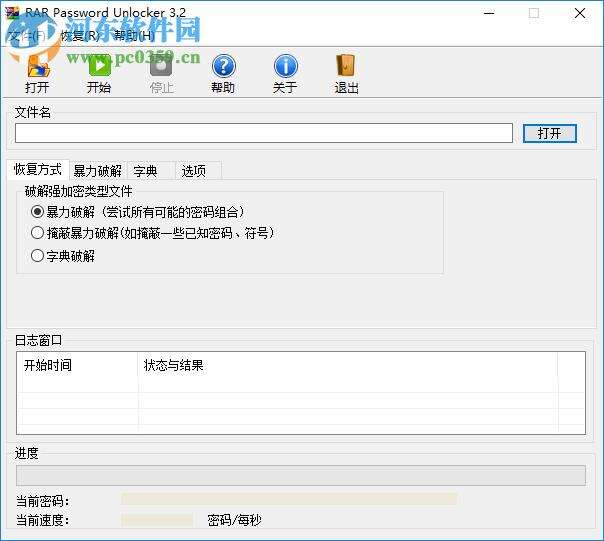The height and width of the screenshot is (541, 604).
Task: Click the 当前速度 value field
Action: pos(157,520)
